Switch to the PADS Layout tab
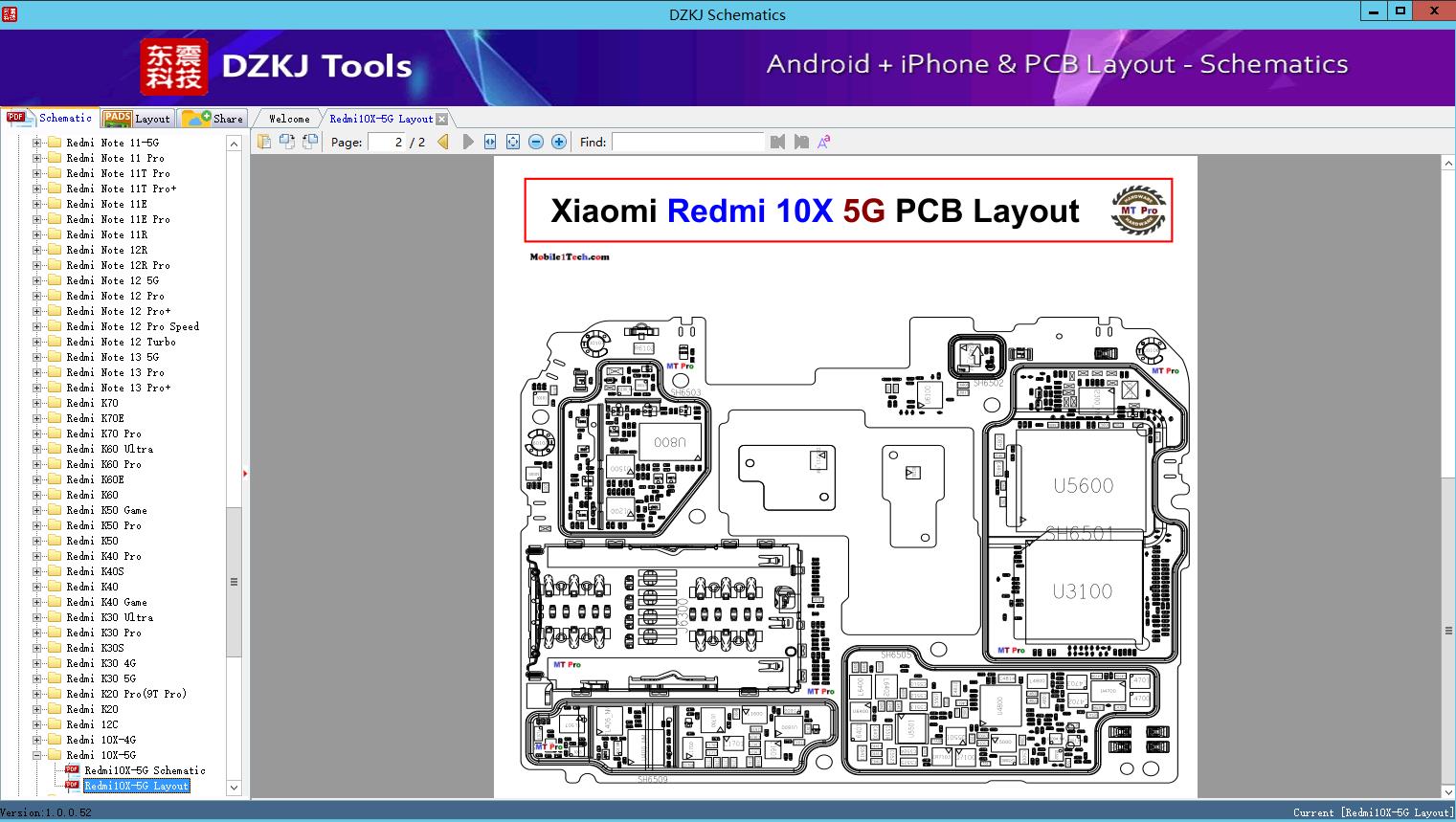The image size is (1456, 822). [x=138, y=118]
